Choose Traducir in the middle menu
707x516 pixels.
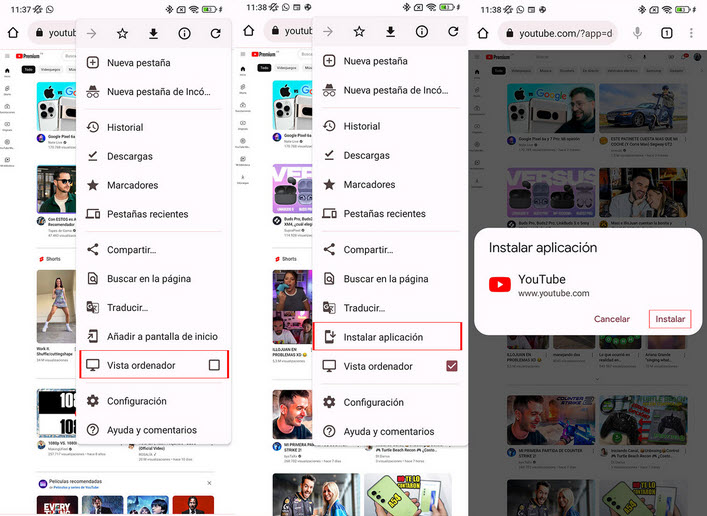point(390,308)
